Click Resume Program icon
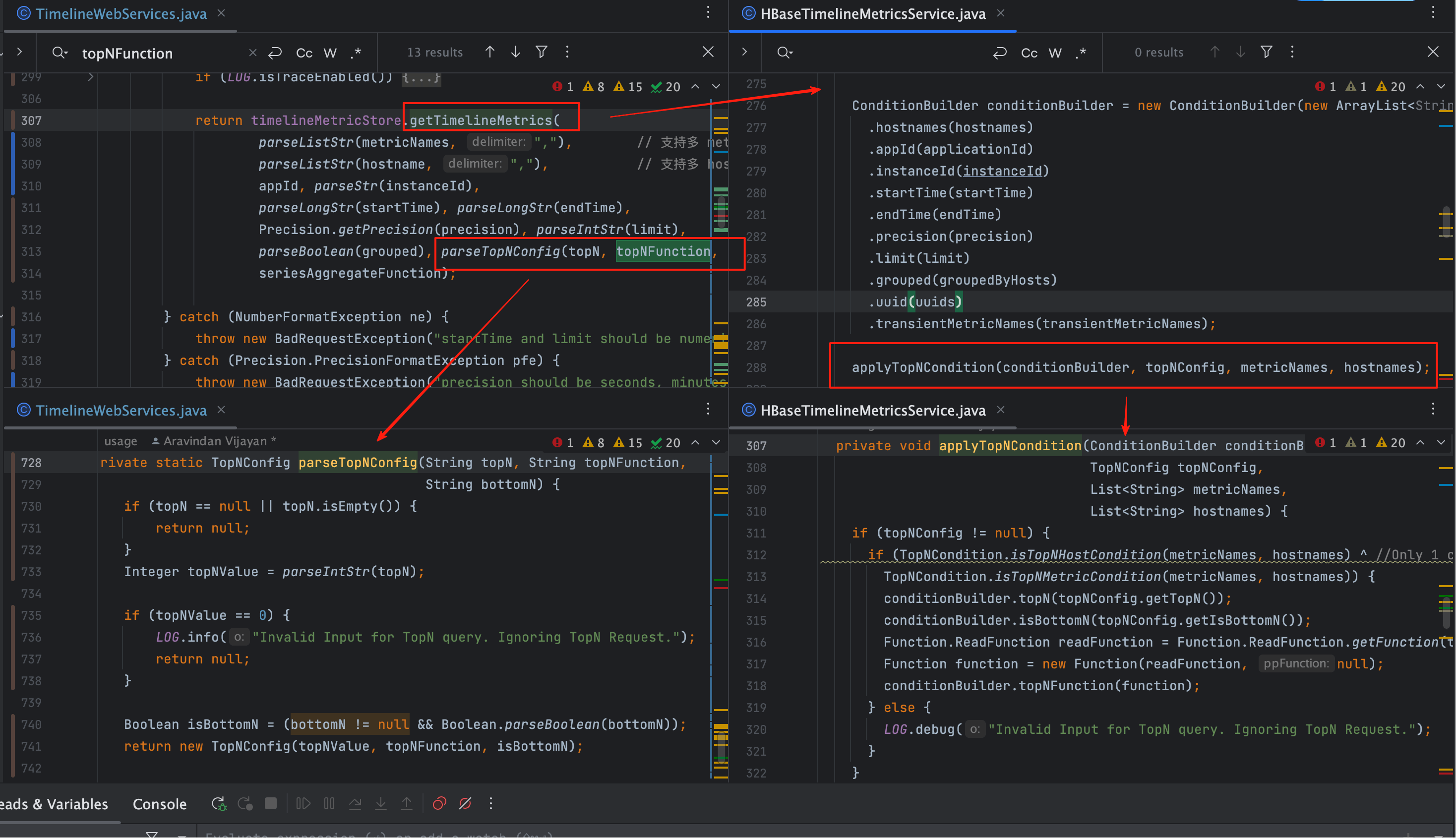The width and height of the screenshot is (1456, 838). 303,803
